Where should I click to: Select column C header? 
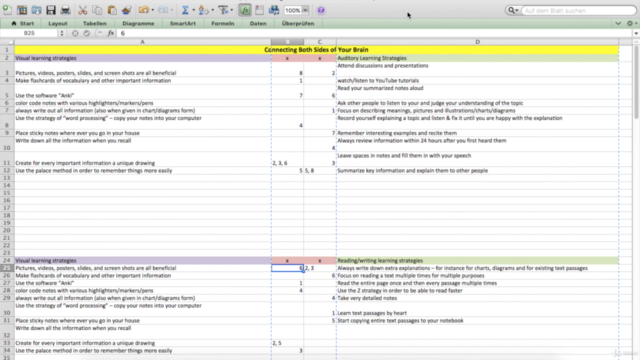coord(320,42)
